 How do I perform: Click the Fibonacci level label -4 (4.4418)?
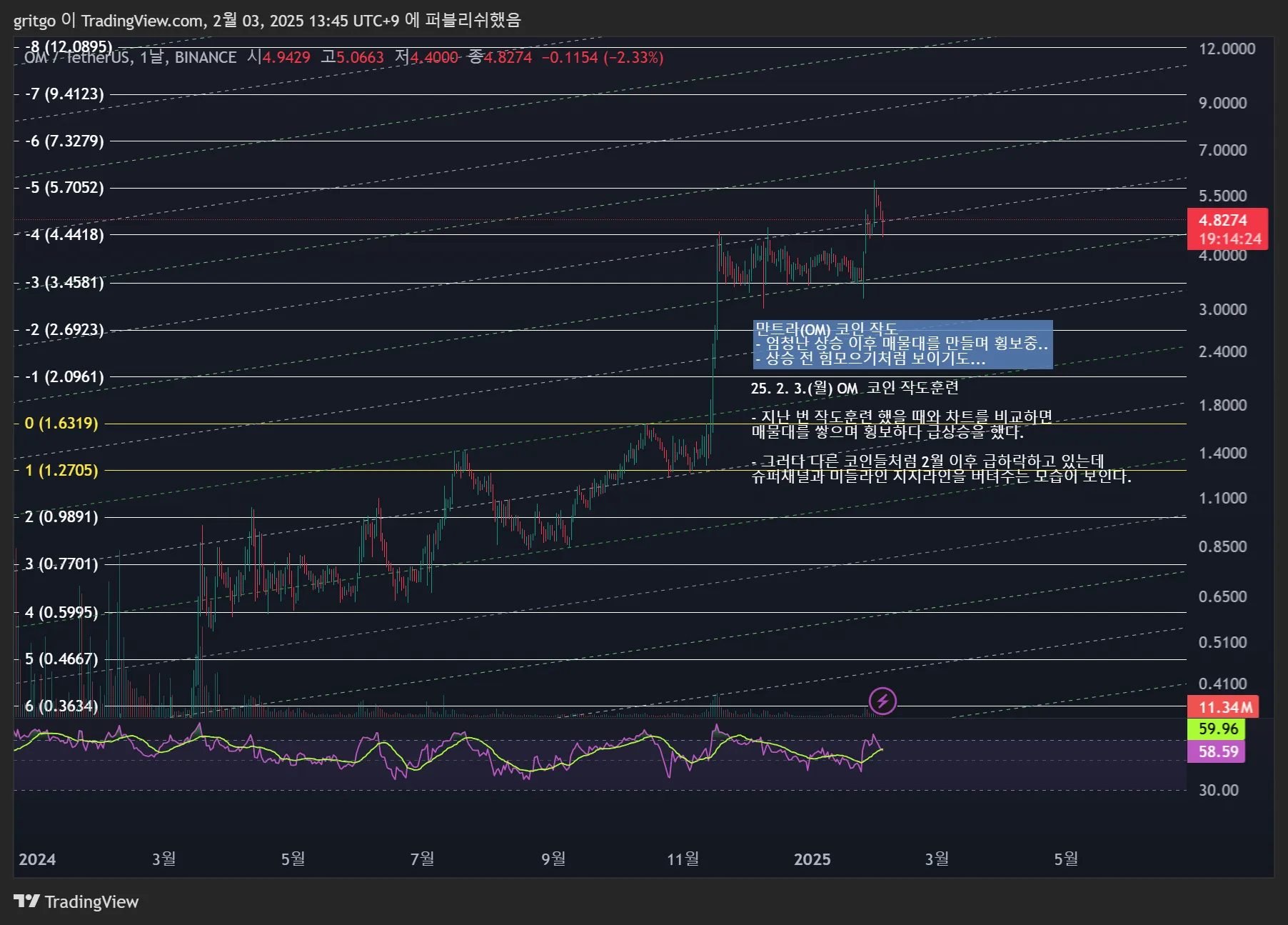(x=64, y=234)
